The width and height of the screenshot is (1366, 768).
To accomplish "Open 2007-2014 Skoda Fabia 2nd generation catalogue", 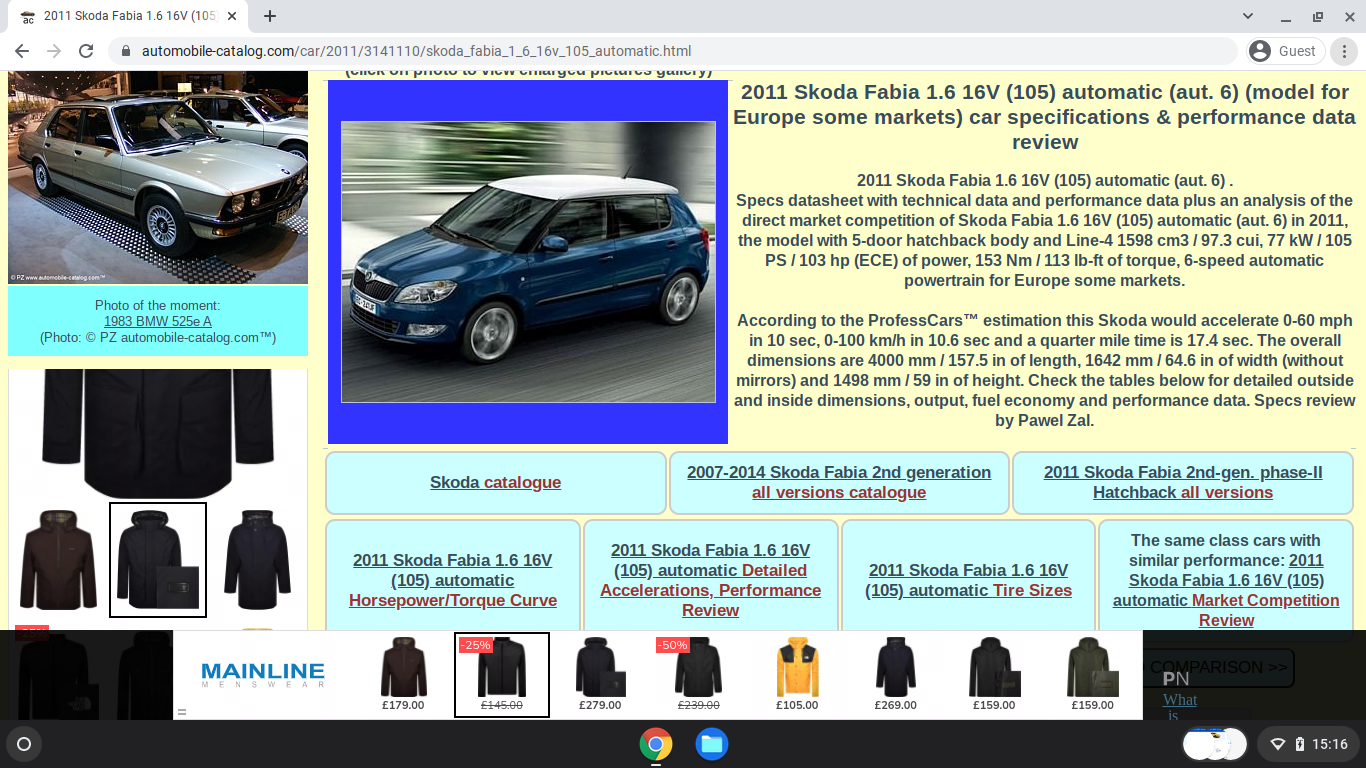I will coord(839,482).
